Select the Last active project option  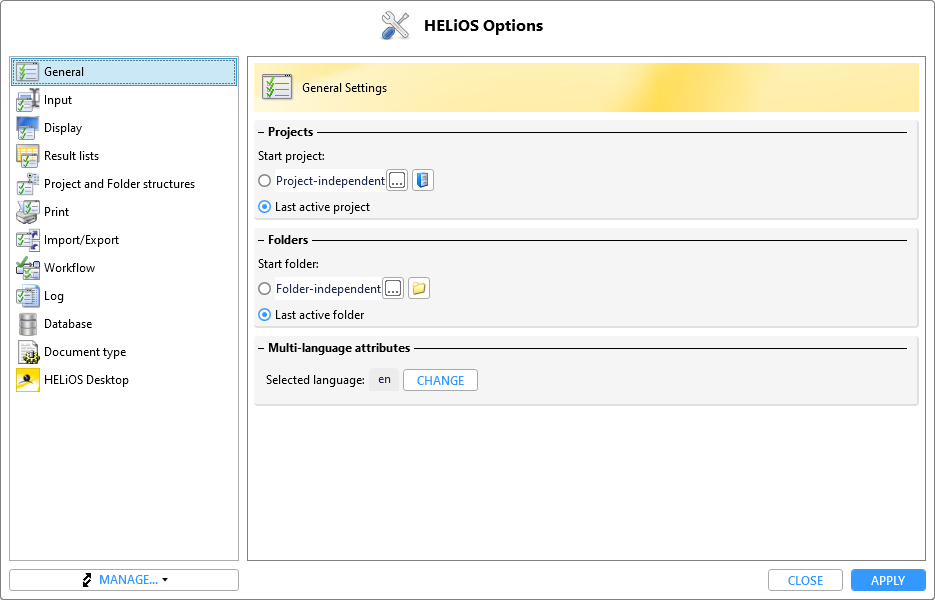pyautogui.click(x=265, y=207)
